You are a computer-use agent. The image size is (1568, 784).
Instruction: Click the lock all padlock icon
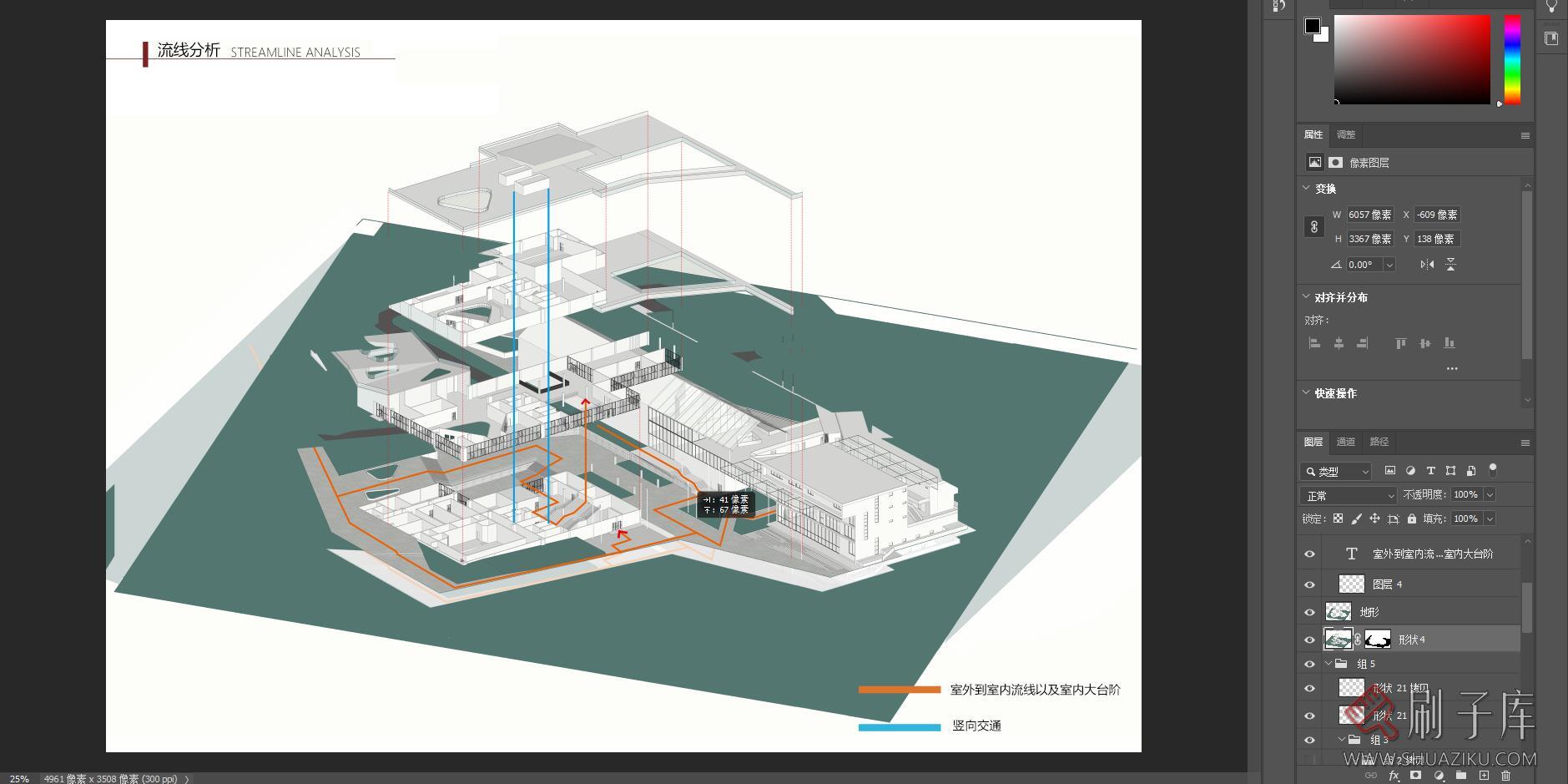point(1411,519)
